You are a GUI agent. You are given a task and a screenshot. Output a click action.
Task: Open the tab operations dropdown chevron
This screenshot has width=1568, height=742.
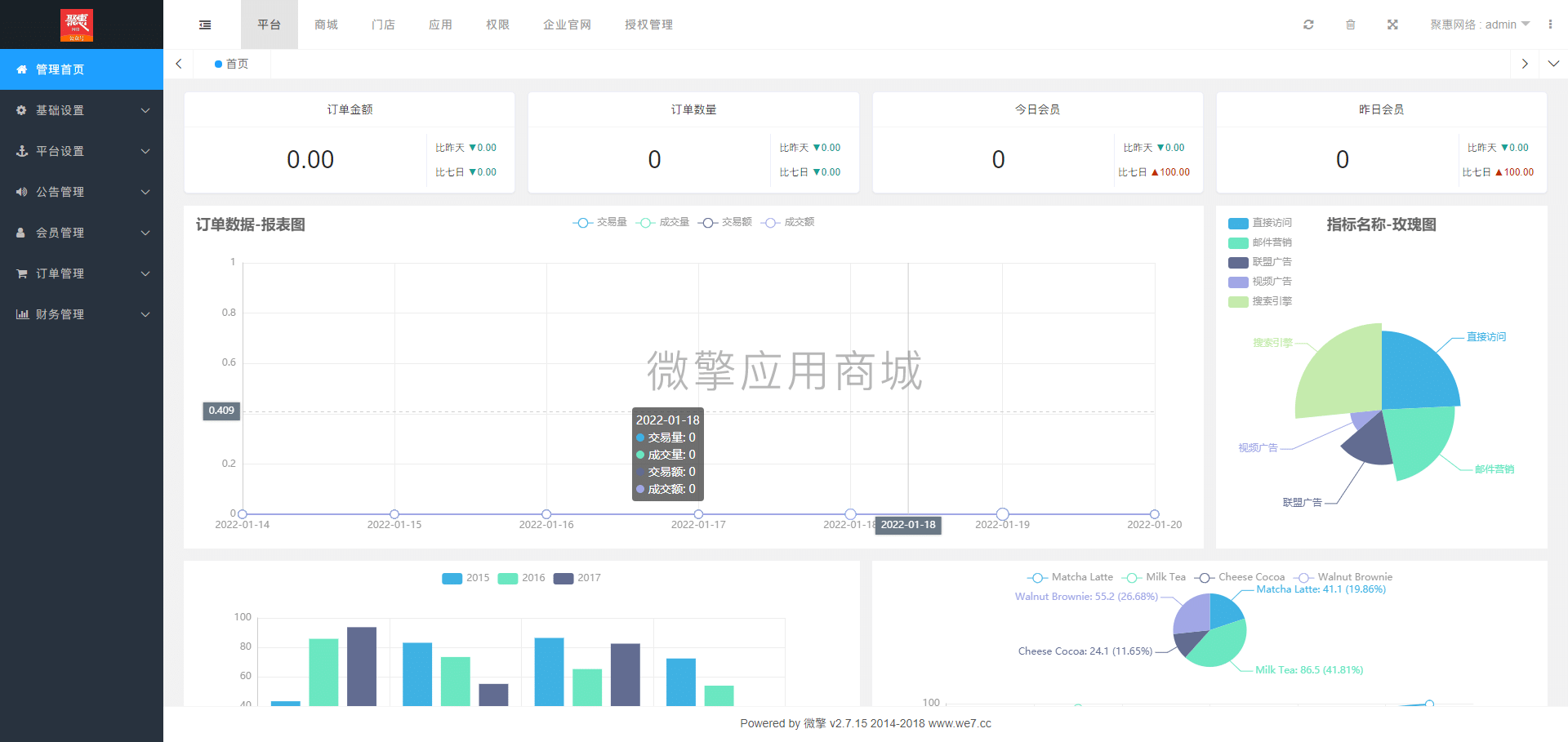(x=1553, y=64)
